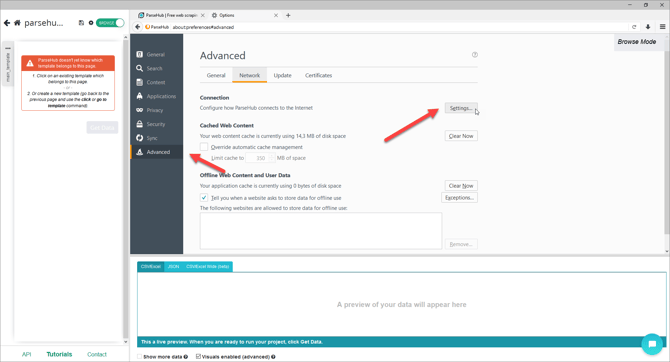Uncheck Tell you when a website asks to store data

204,198
